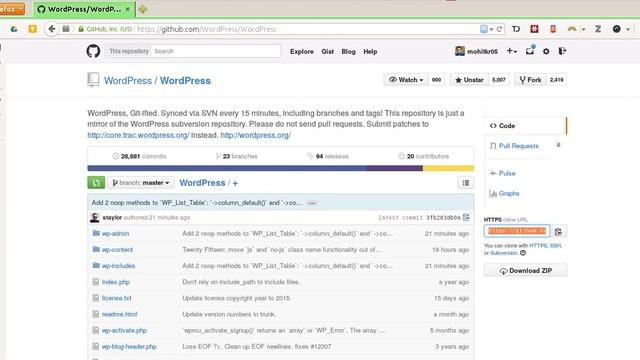Open the latest commit 3fb283db0a

443,218
